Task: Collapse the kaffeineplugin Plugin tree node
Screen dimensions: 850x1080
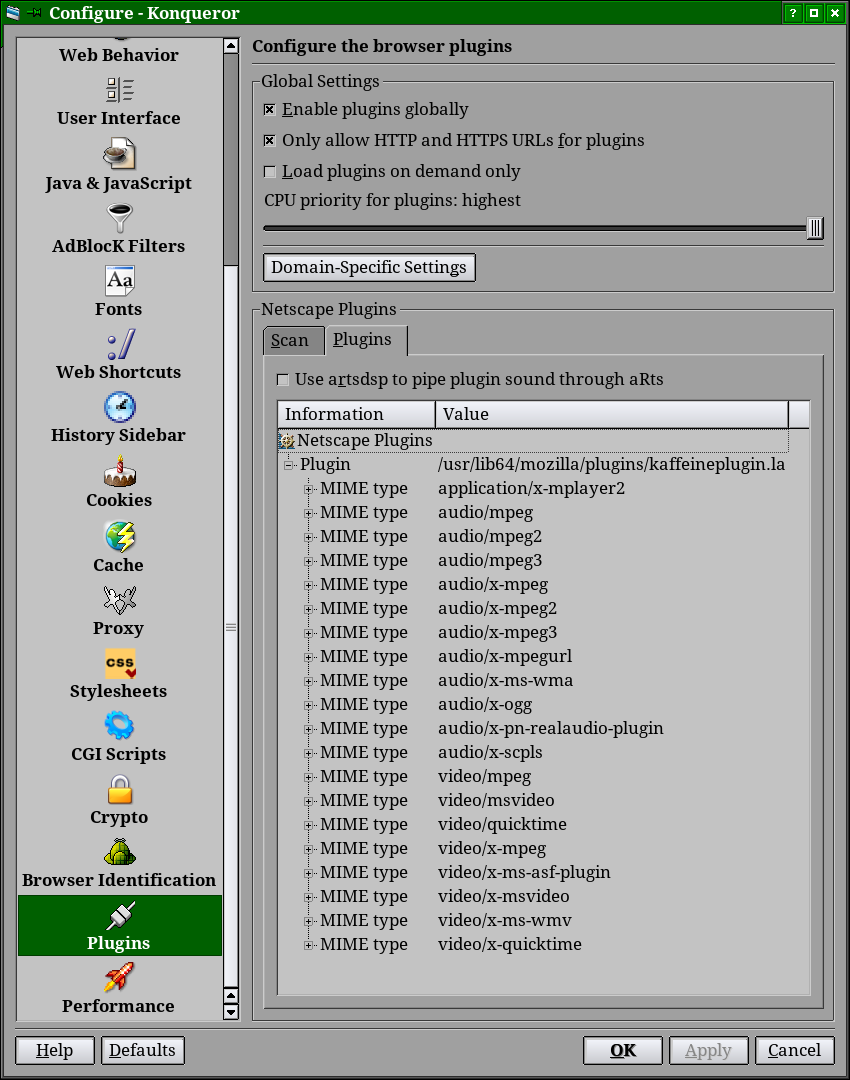Action: tap(289, 466)
